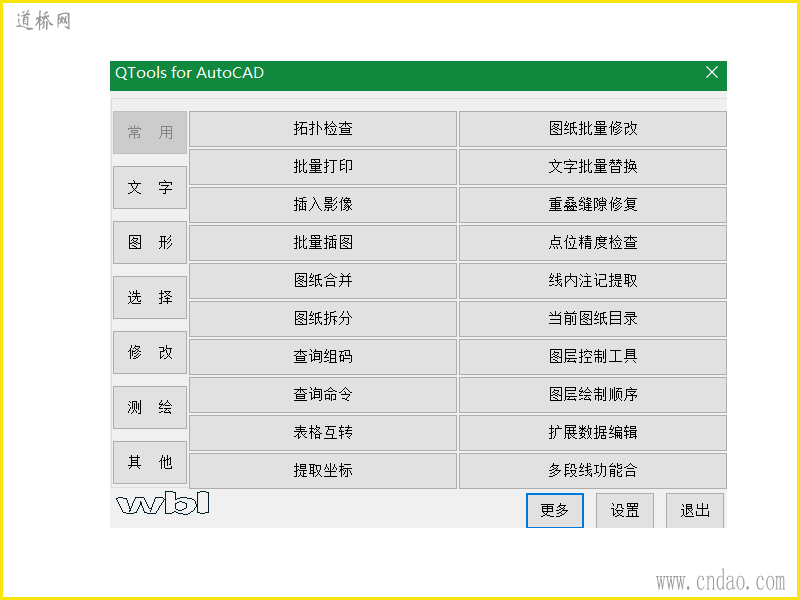Open 当前图纸目录
The image size is (800, 600).
pyautogui.click(x=593, y=319)
